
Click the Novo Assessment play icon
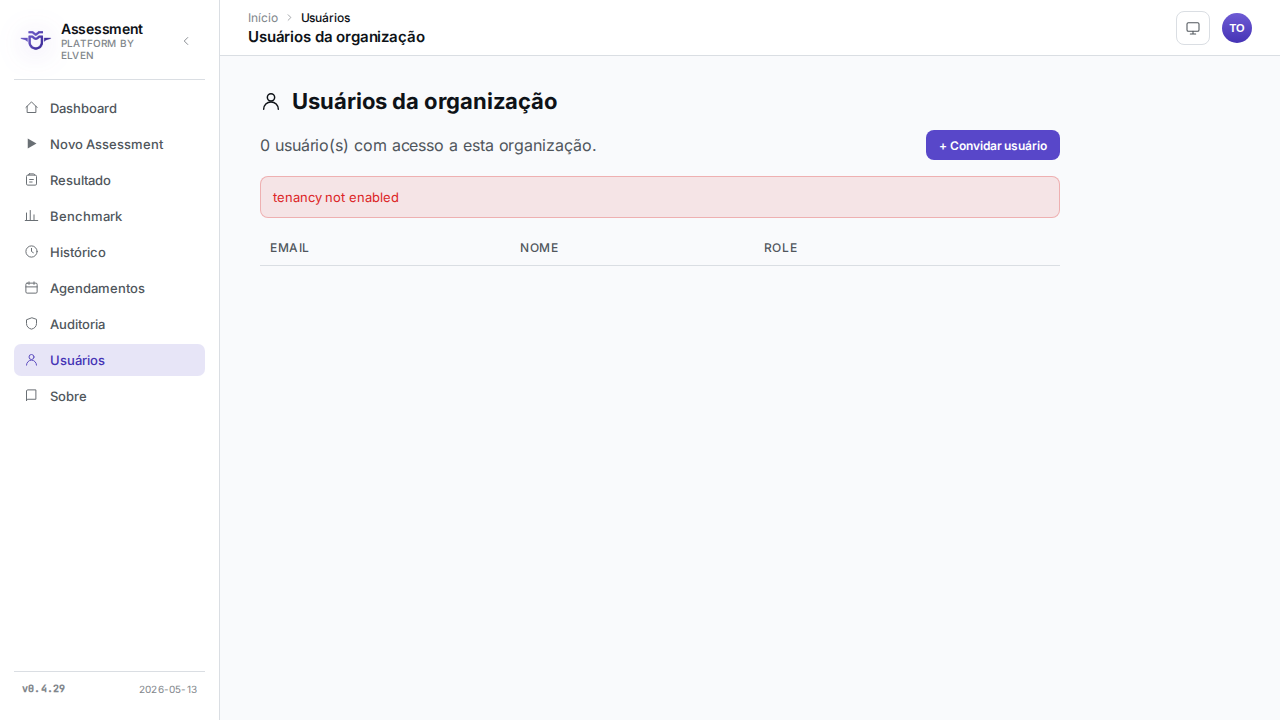(x=31, y=144)
